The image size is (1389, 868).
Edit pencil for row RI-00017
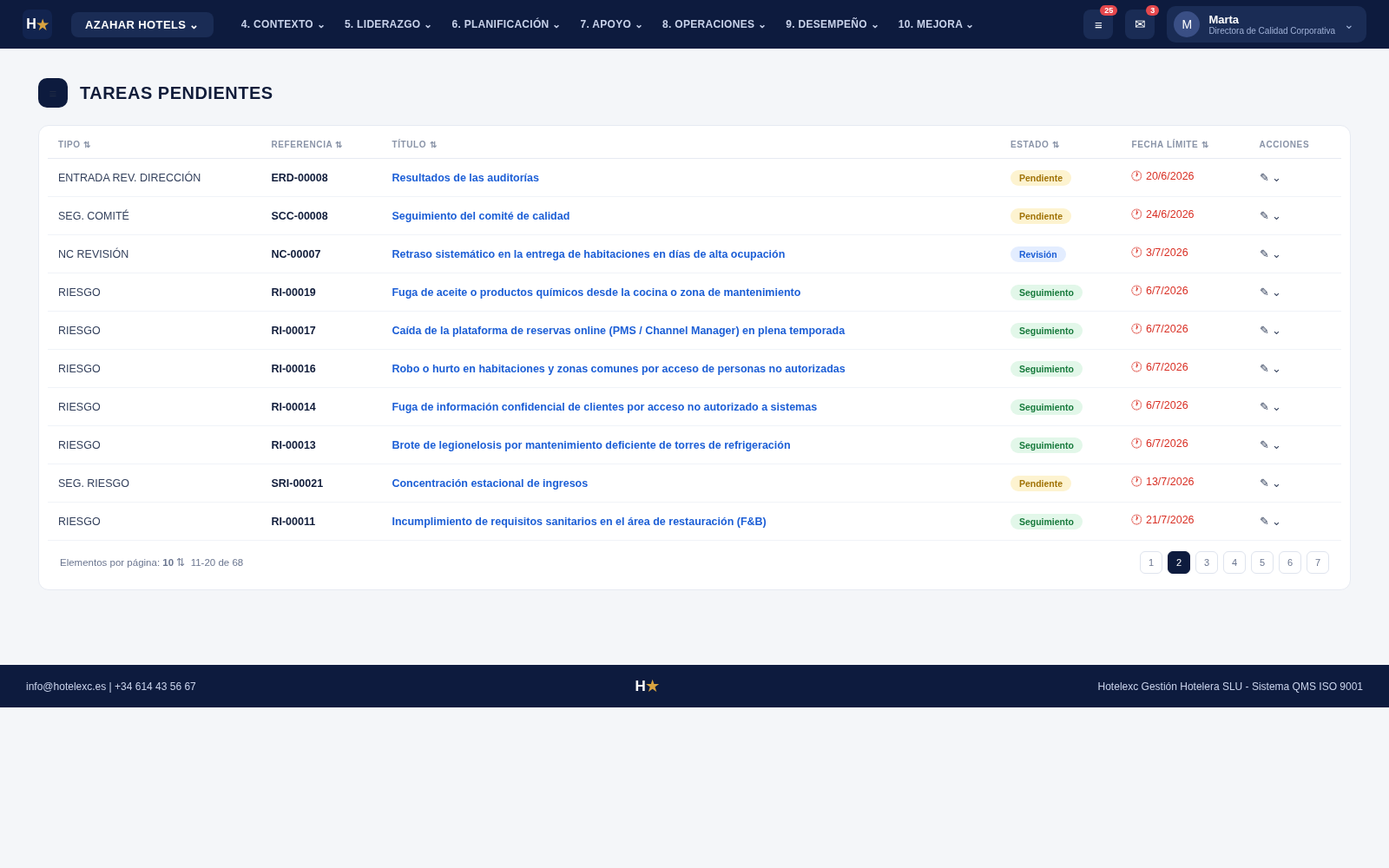click(x=1264, y=331)
